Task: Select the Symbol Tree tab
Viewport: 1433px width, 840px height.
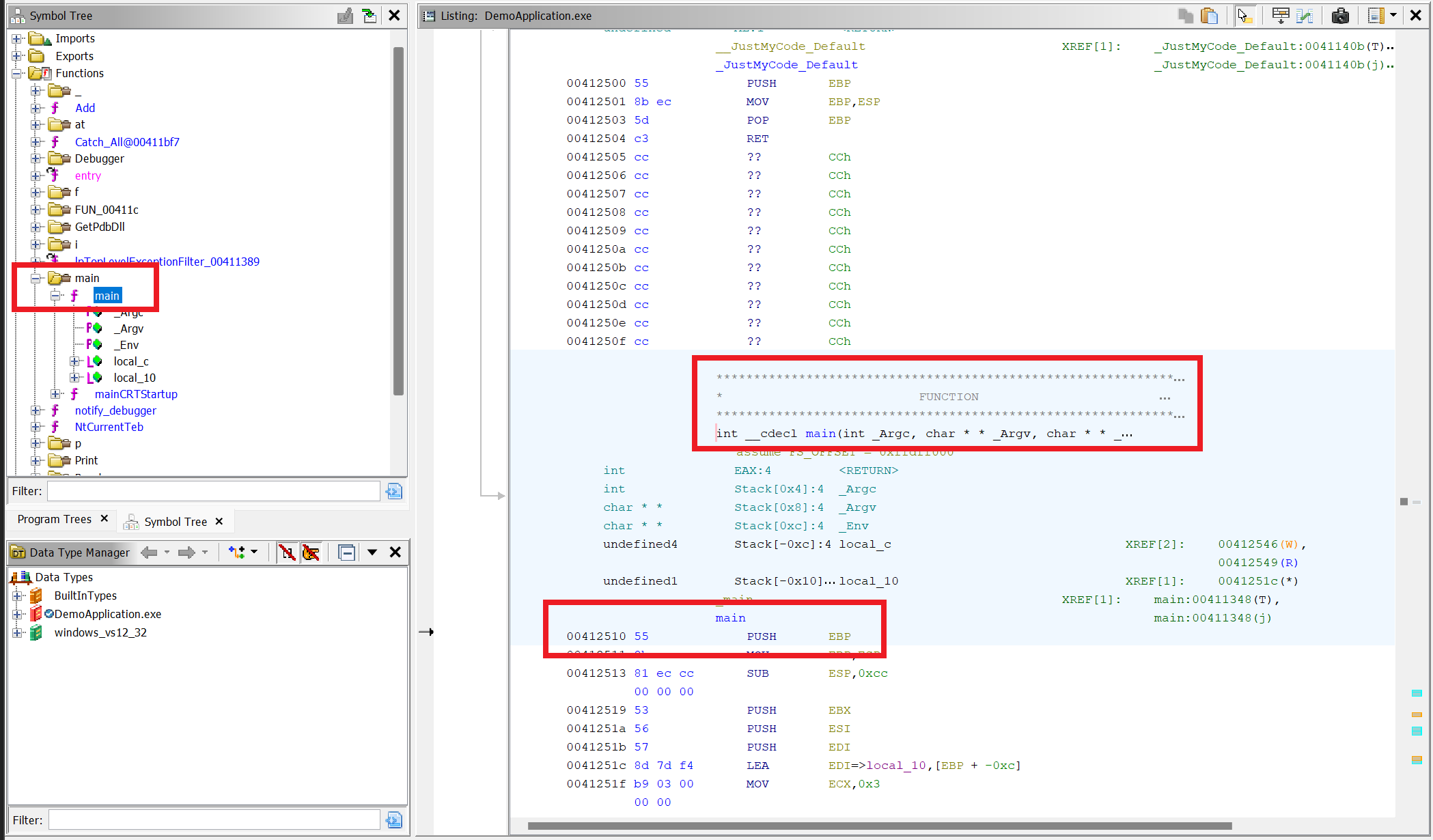Action: coord(175,522)
